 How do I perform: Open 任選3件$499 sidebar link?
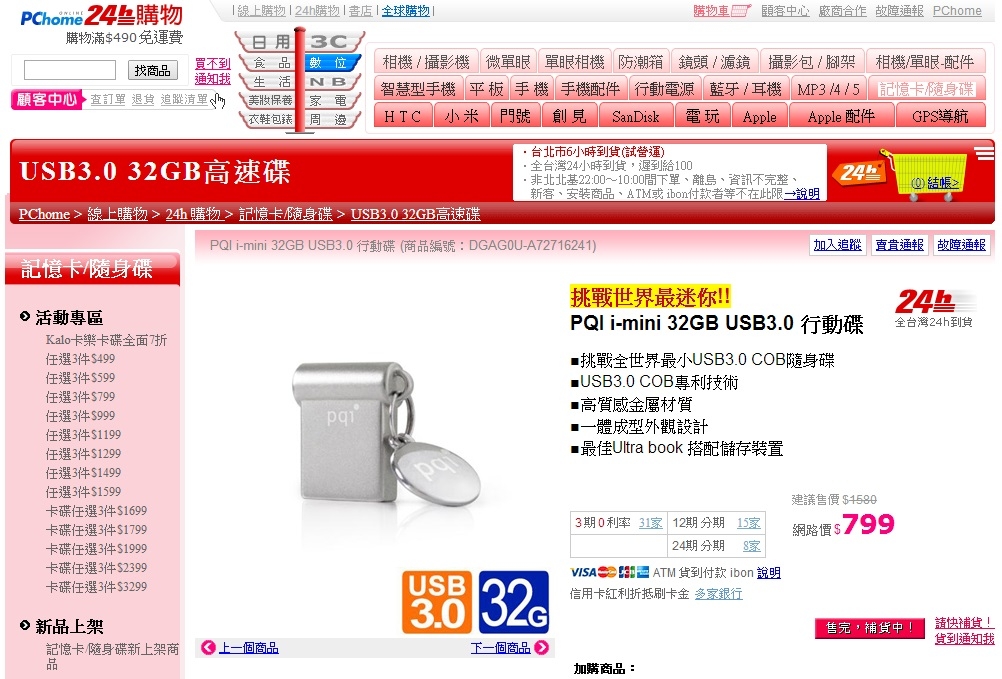pos(80,359)
